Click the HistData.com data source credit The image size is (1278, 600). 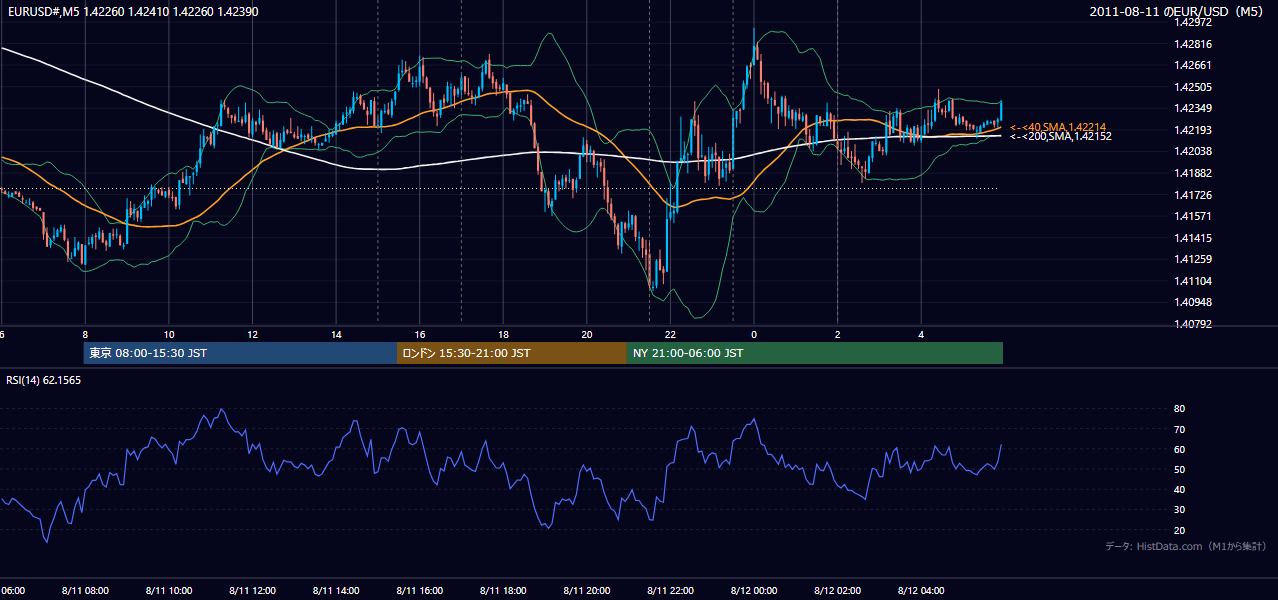tap(1186, 546)
